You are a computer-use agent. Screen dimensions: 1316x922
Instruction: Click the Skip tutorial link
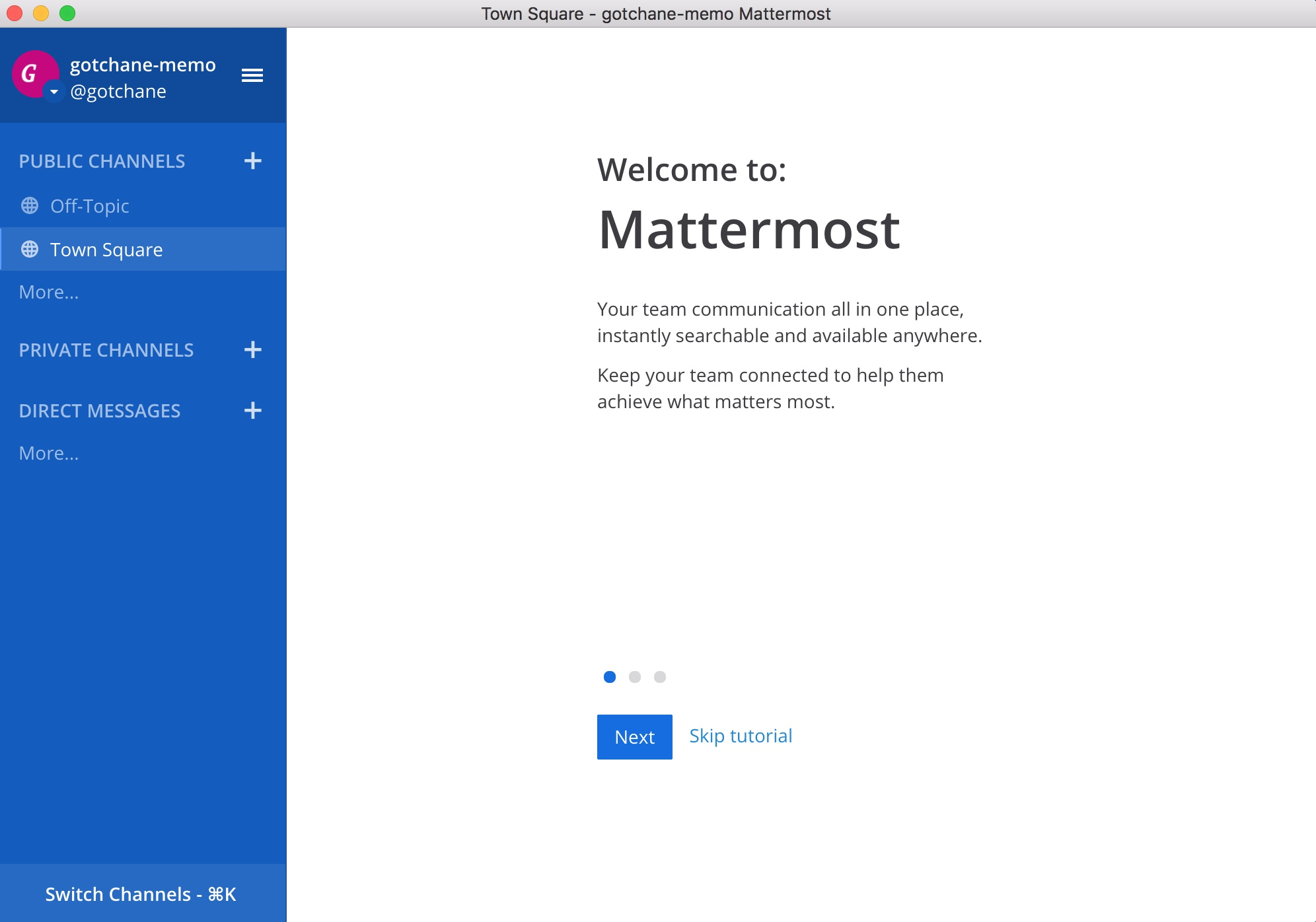[741, 736]
